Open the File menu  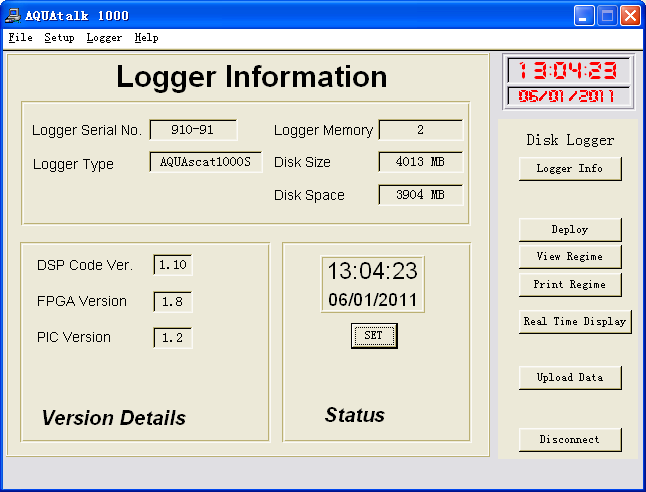point(20,38)
